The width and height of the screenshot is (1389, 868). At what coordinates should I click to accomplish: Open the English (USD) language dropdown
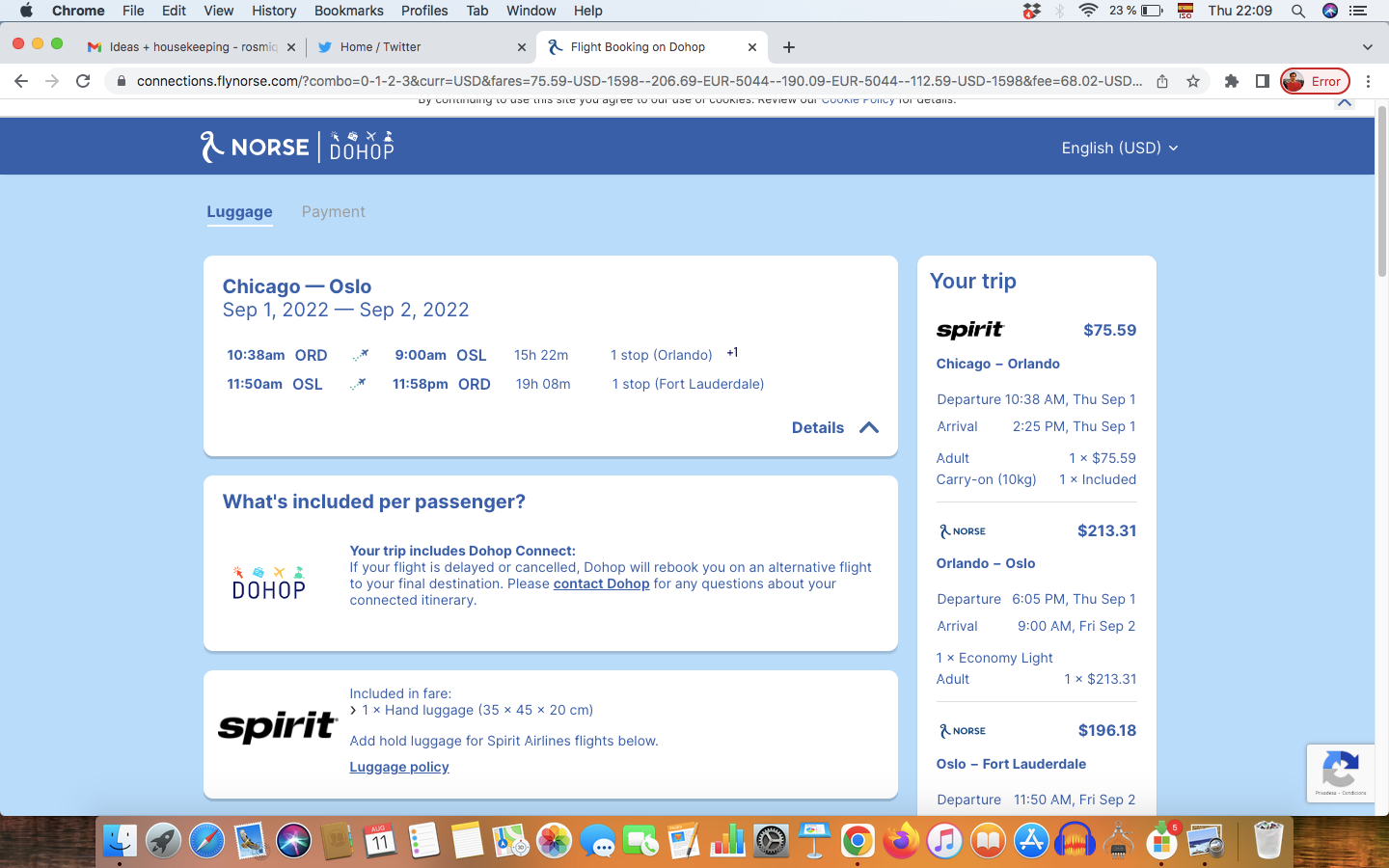click(1119, 148)
